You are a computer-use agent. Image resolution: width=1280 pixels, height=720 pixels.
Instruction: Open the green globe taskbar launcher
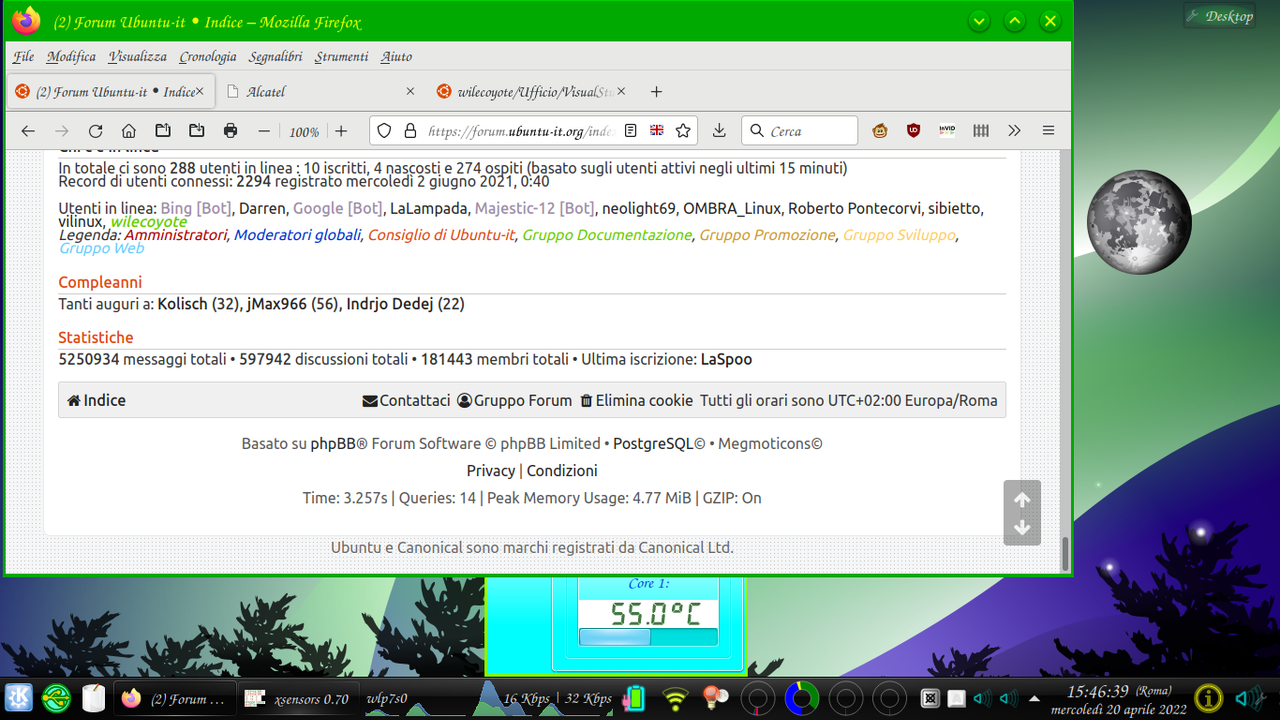pos(56,698)
